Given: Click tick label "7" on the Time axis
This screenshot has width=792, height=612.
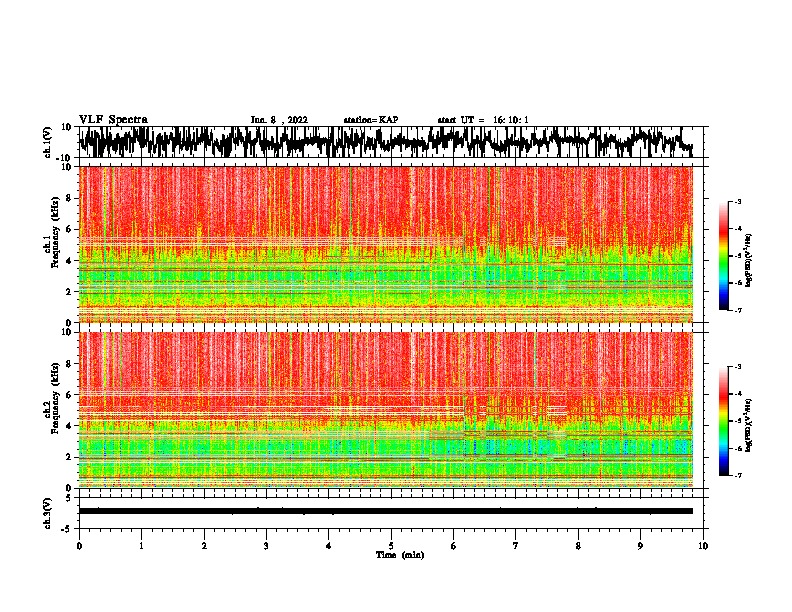Looking at the screenshot, I should tap(516, 546).
